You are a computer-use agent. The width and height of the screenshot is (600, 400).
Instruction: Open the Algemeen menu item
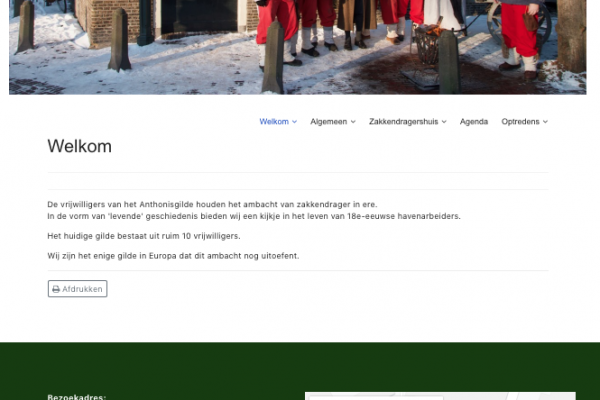point(328,122)
